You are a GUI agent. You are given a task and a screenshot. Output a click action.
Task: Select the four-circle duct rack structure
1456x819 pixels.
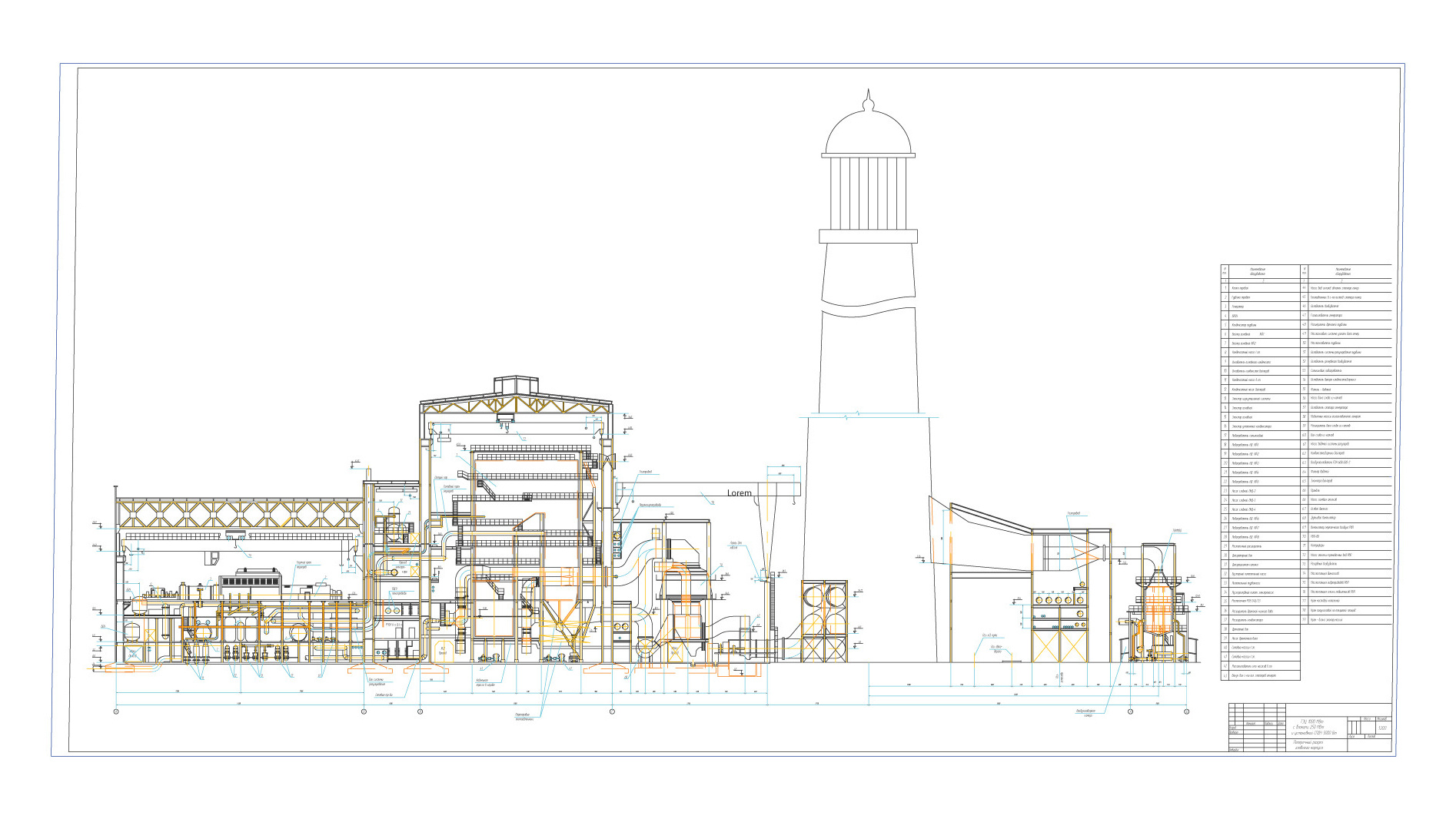pyautogui.click(x=824, y=620)
